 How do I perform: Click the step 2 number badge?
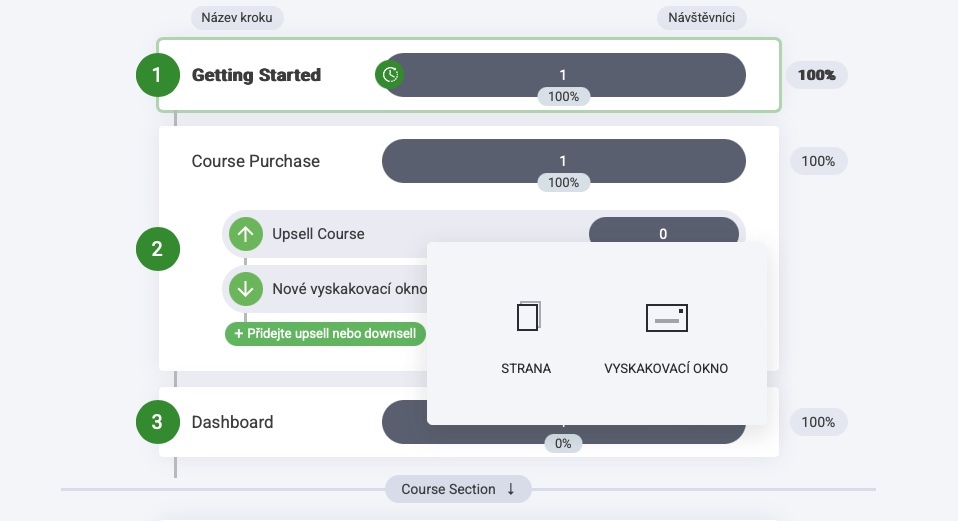click(x=157, y=249)
